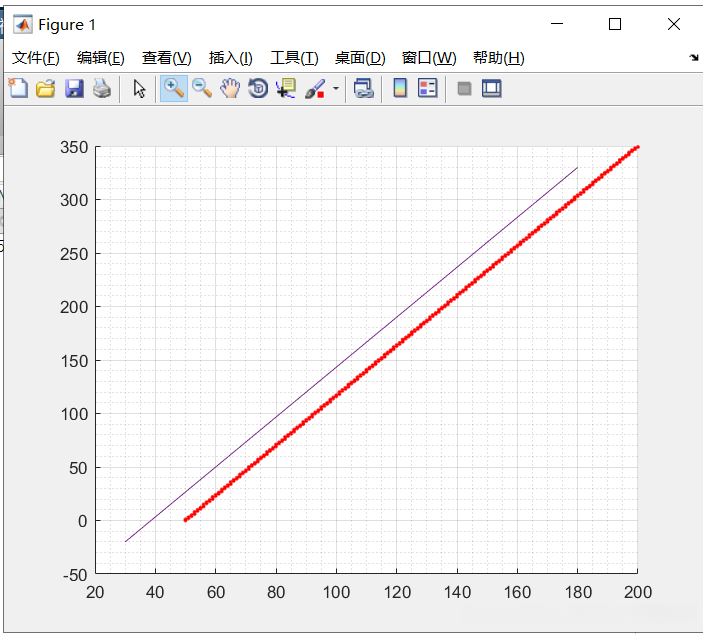Select the Data Cursor tool
703x634 pixels.
[286, 88]
